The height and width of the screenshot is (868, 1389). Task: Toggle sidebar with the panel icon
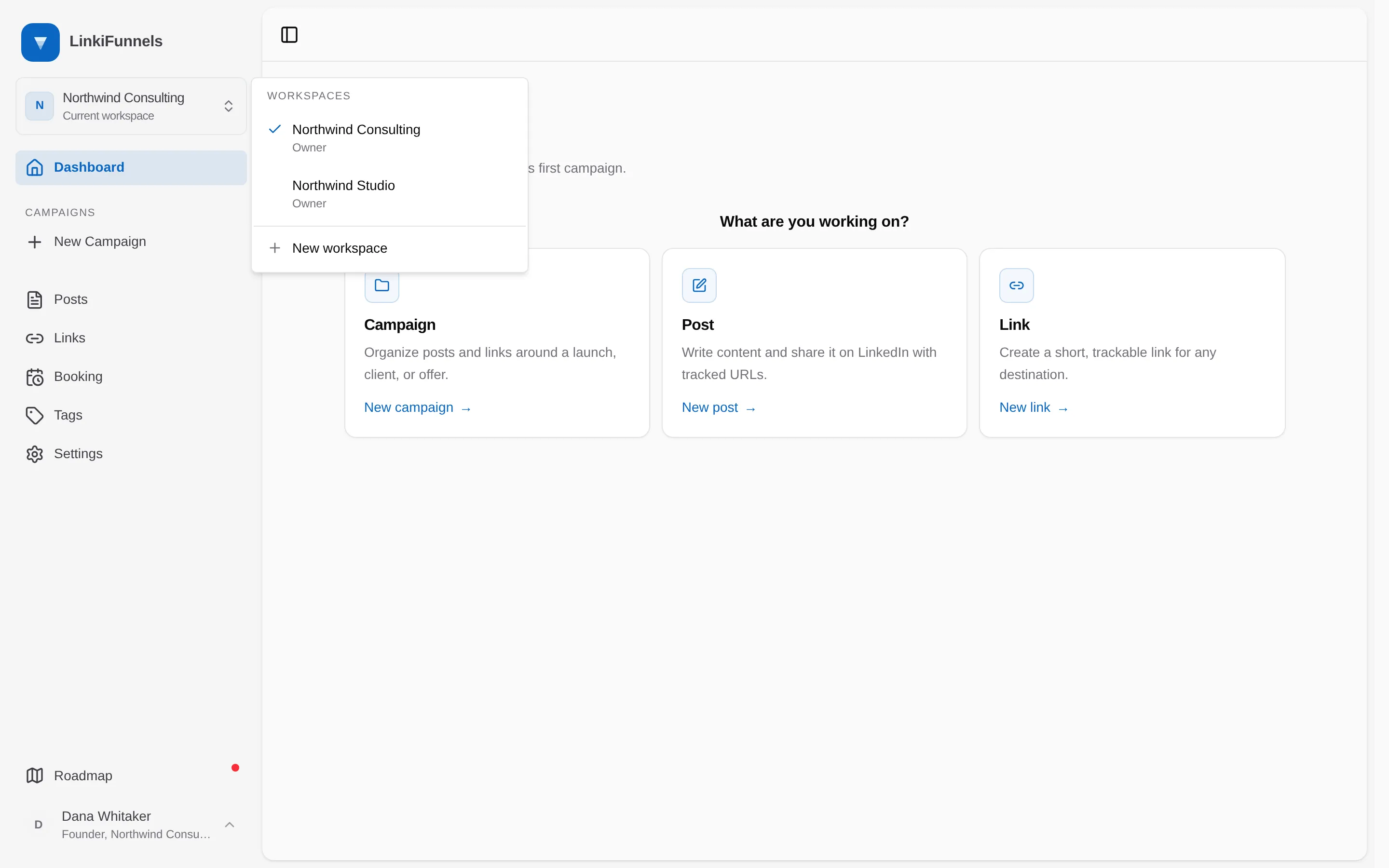[x=289, y=35]
